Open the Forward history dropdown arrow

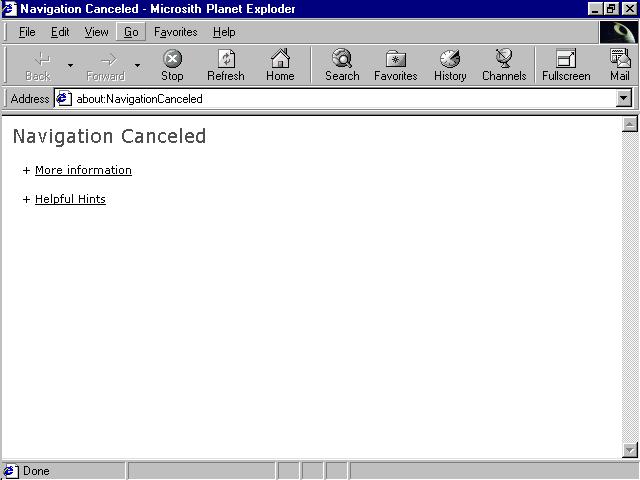tap(137, 65)
